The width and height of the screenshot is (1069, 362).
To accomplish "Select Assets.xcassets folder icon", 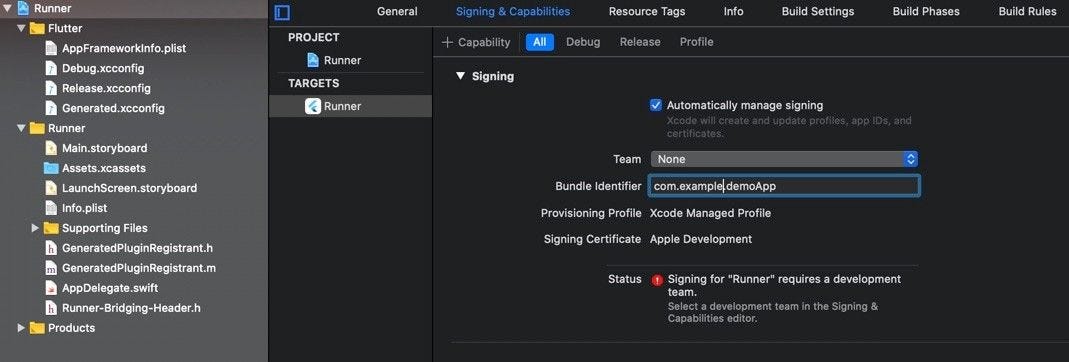I will coord(50,168).
